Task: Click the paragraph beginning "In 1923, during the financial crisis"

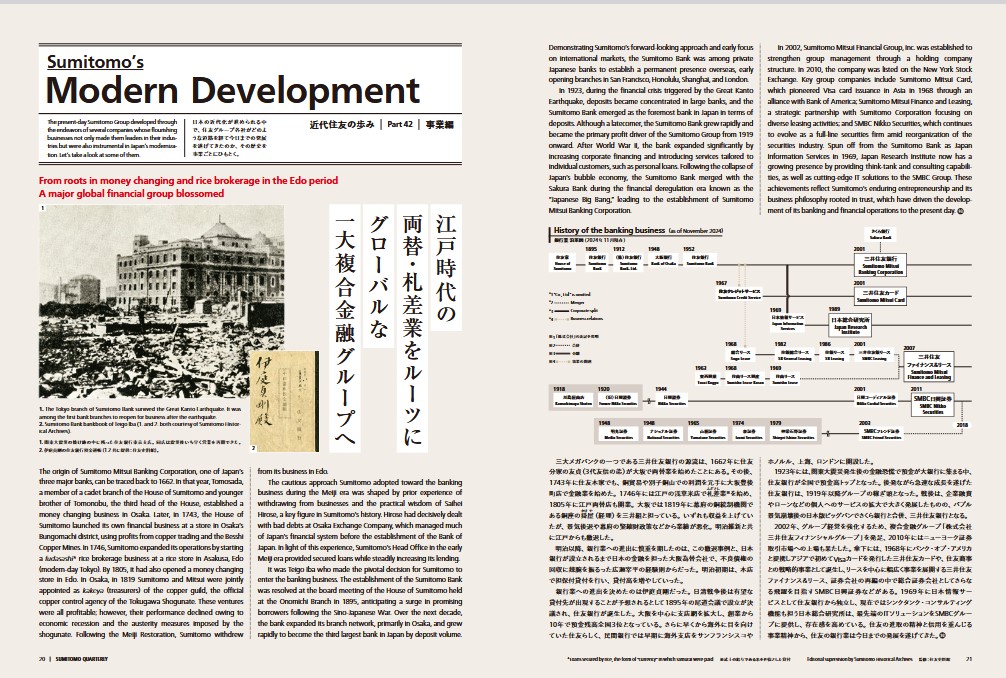Action: (651, 150)
